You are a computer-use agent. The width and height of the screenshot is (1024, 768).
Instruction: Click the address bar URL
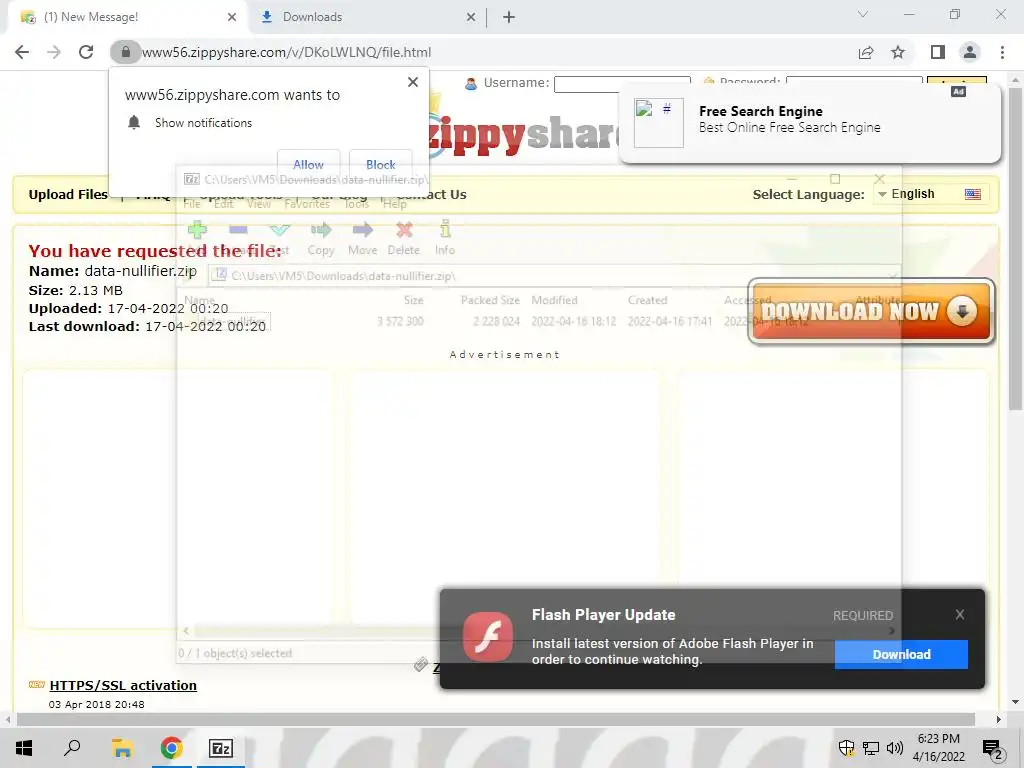click(x=287, y=52)
